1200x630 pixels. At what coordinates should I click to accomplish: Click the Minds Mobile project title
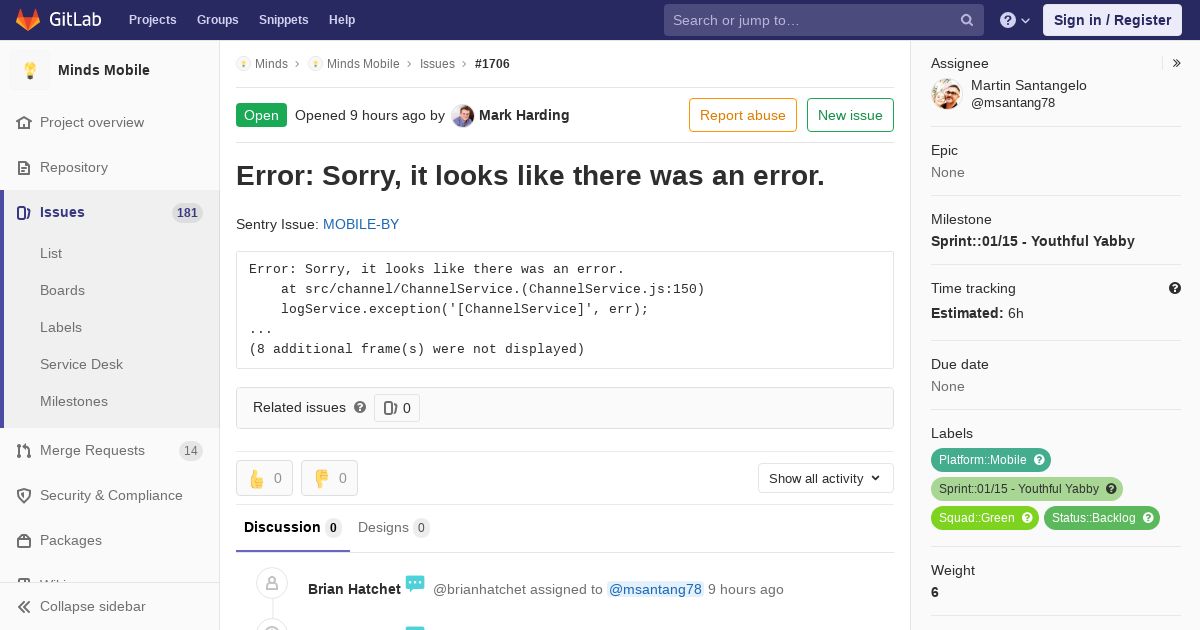[104, 70]
